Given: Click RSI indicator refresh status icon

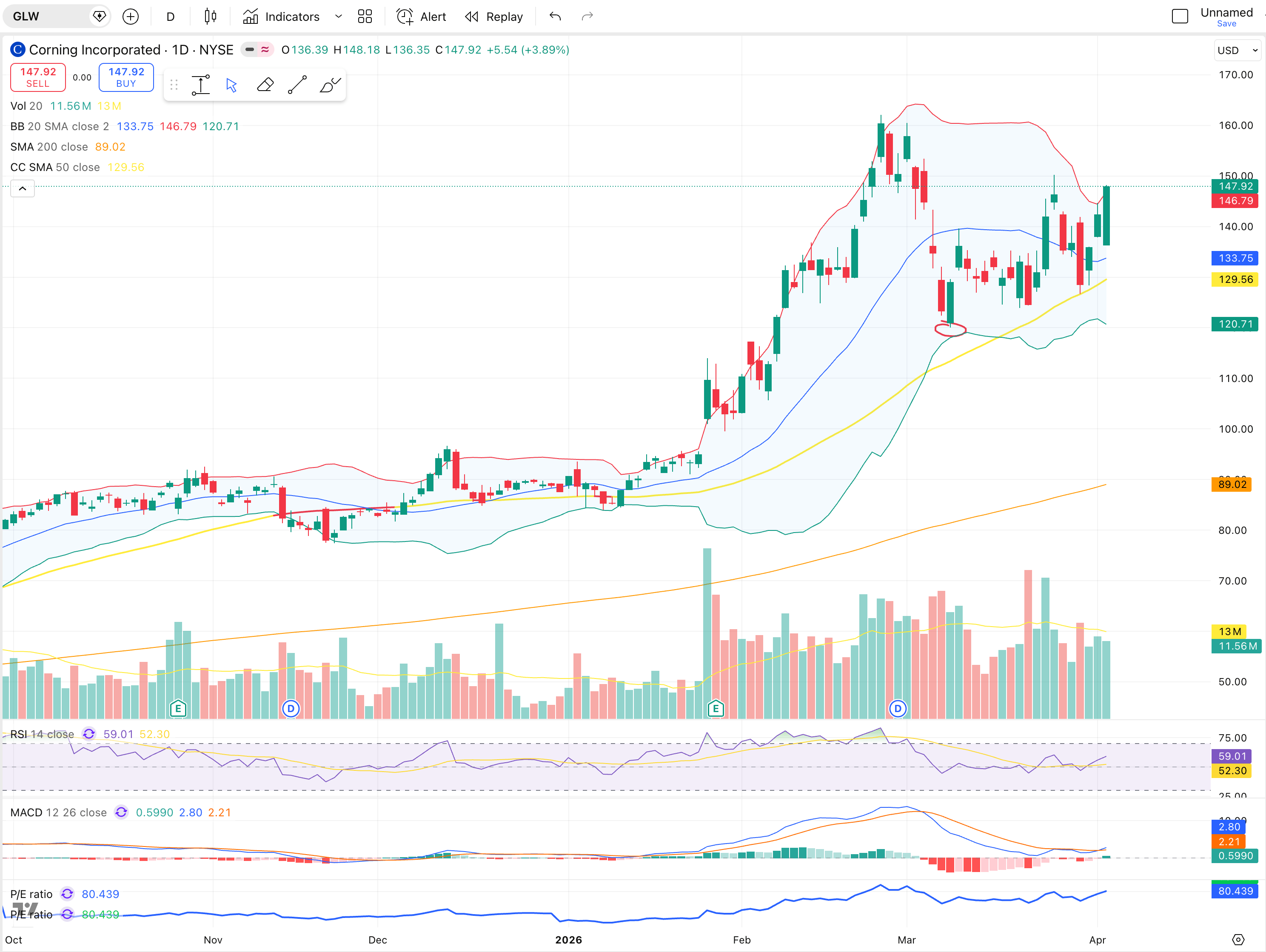Looking at the screenshot, I should [89, 734].
